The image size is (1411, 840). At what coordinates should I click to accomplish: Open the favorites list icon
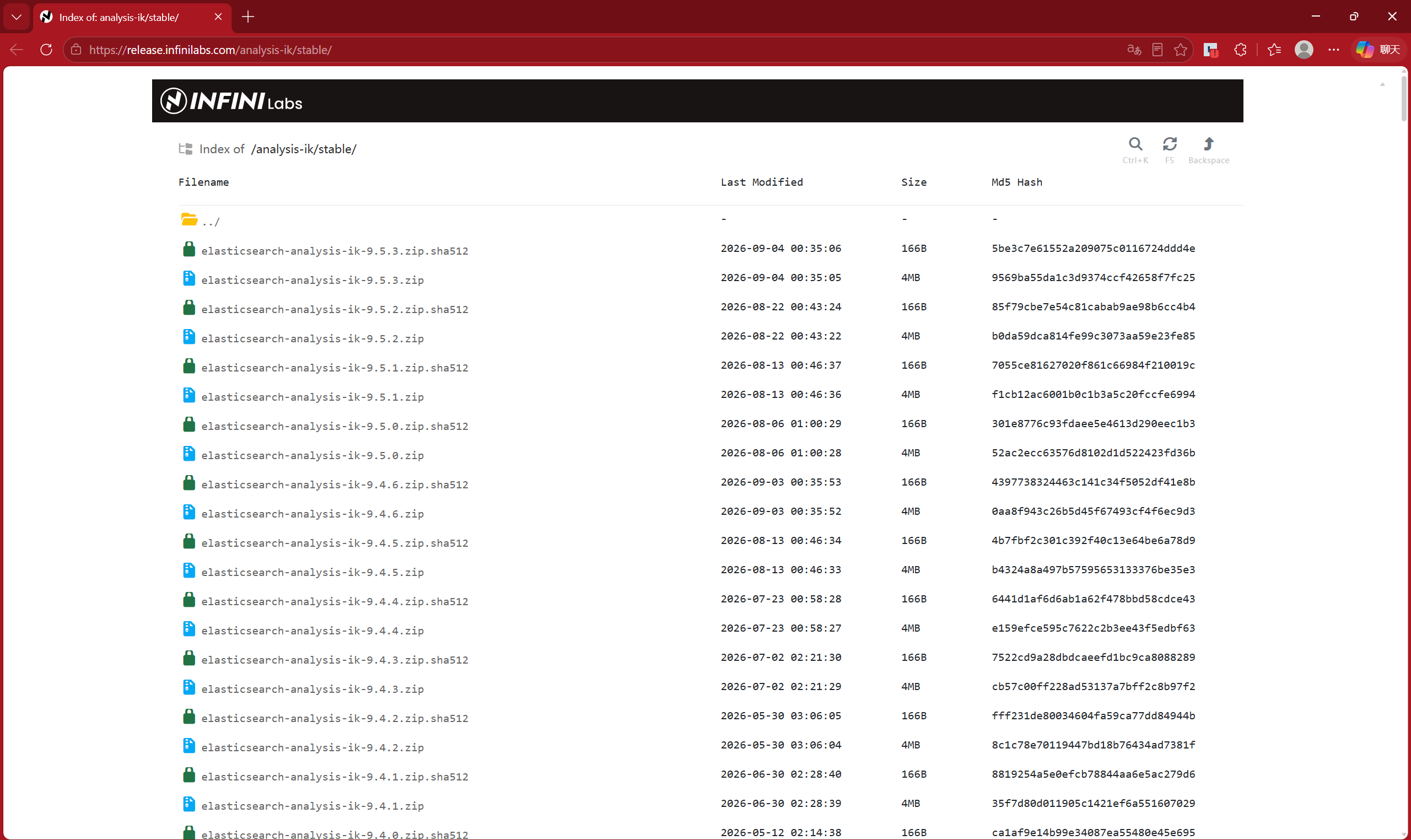pyautogui.click(x=1274, y=50)
